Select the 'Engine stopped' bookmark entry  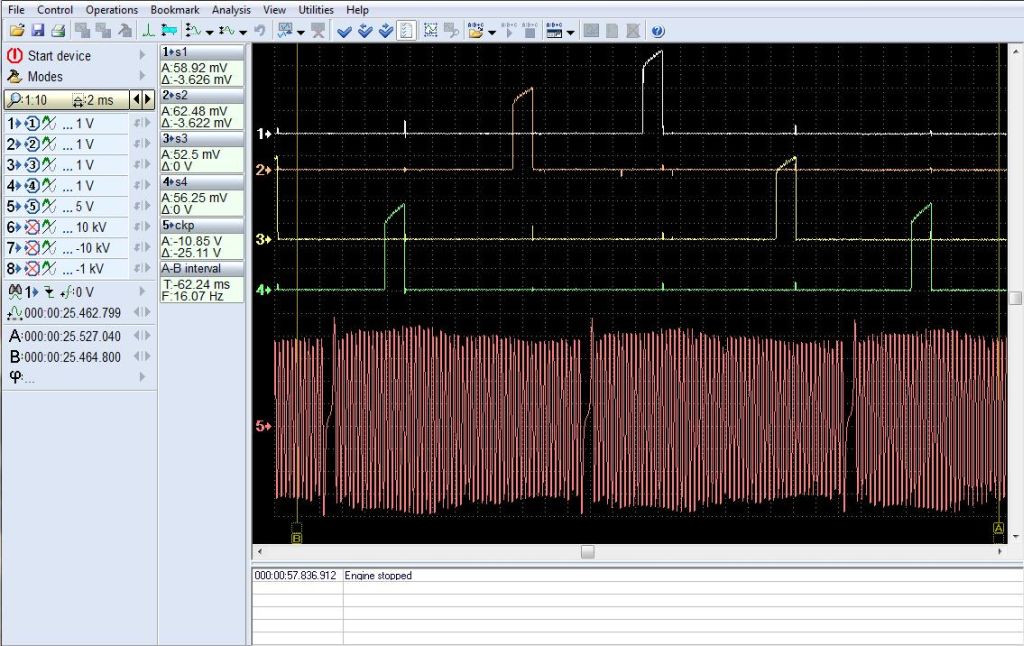coord(378,576)
